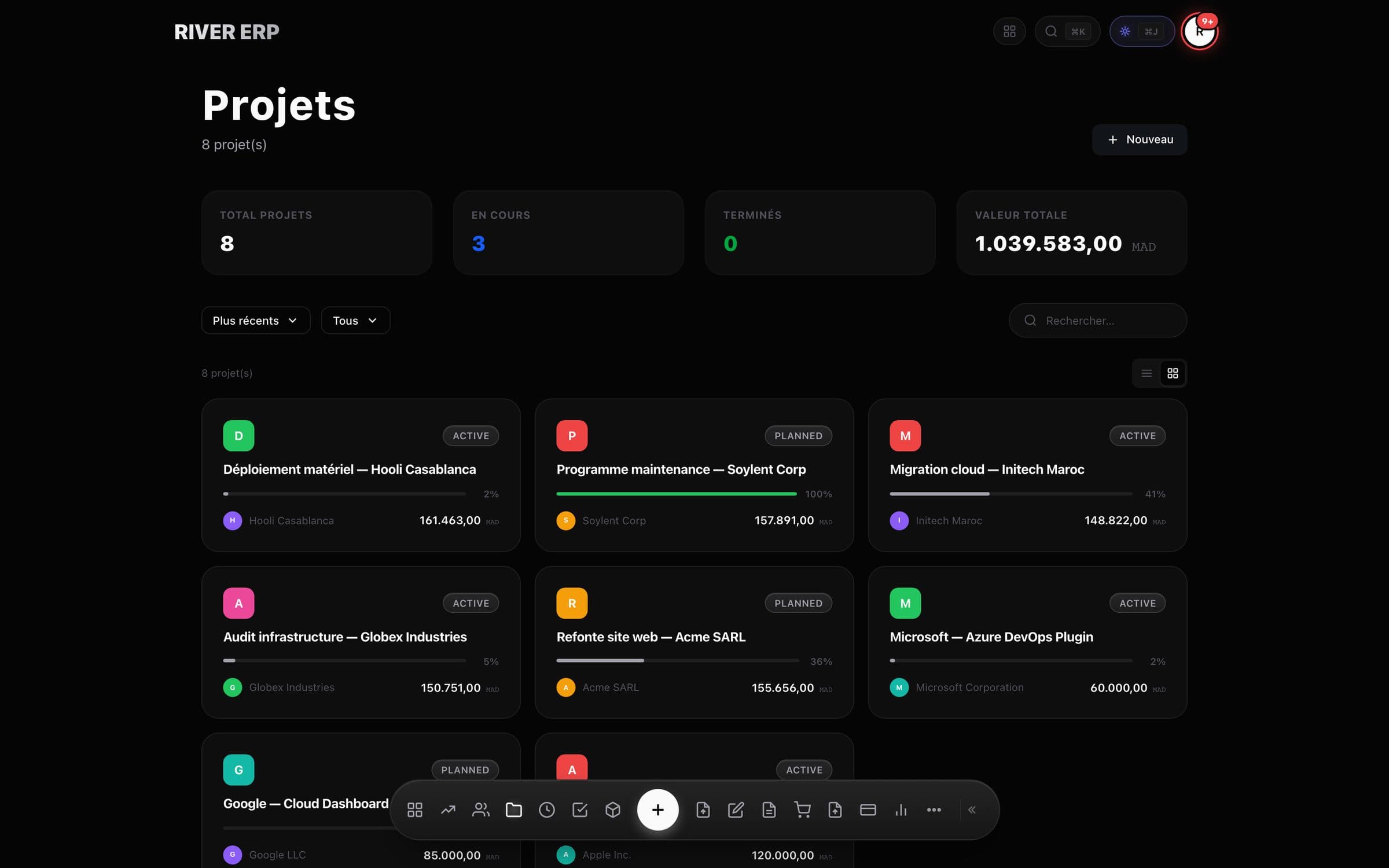Open the trending analytics icon in dock

click(448, 810)
